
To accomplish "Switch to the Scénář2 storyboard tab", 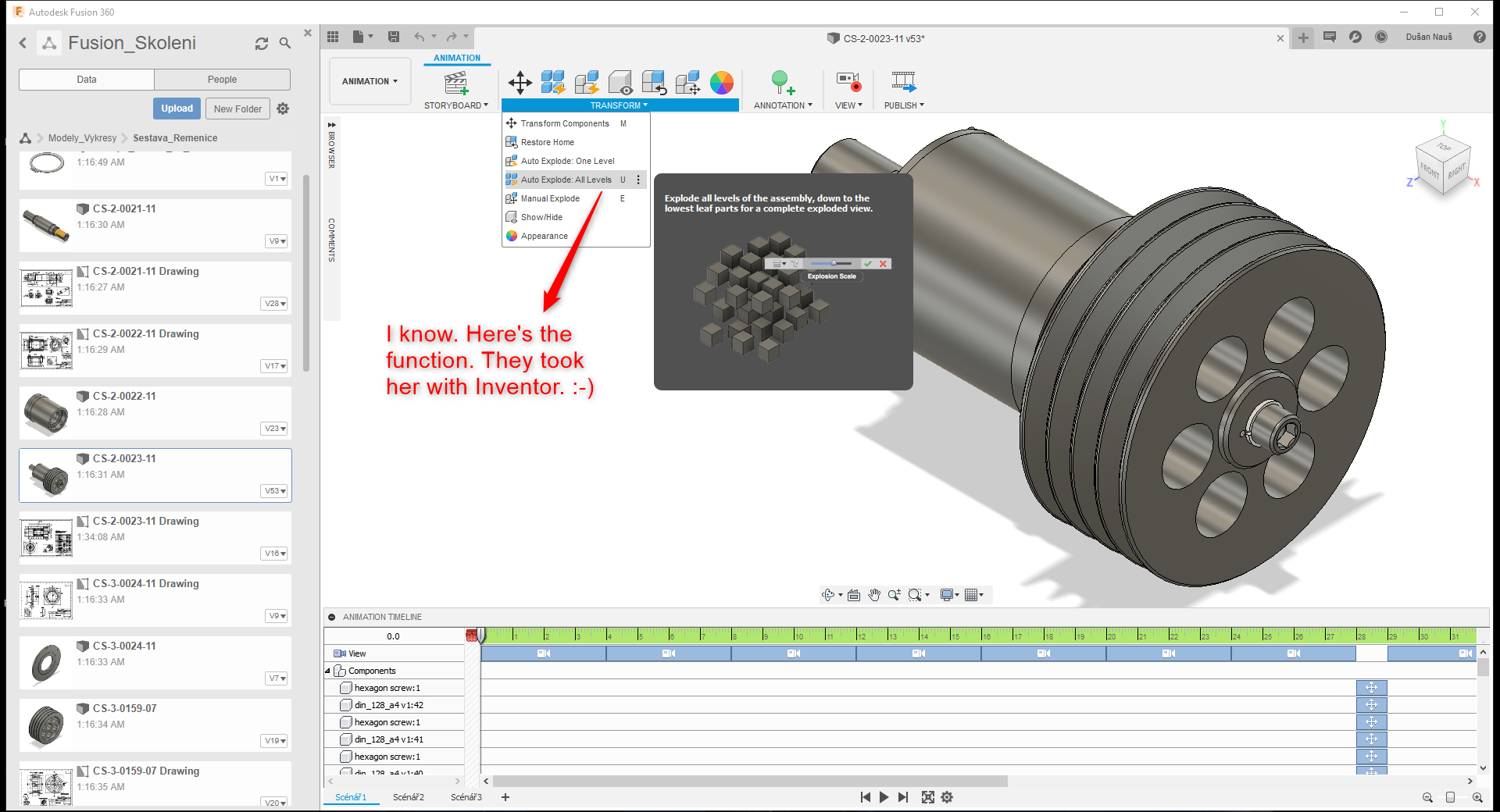I will (x=409, y=797).
